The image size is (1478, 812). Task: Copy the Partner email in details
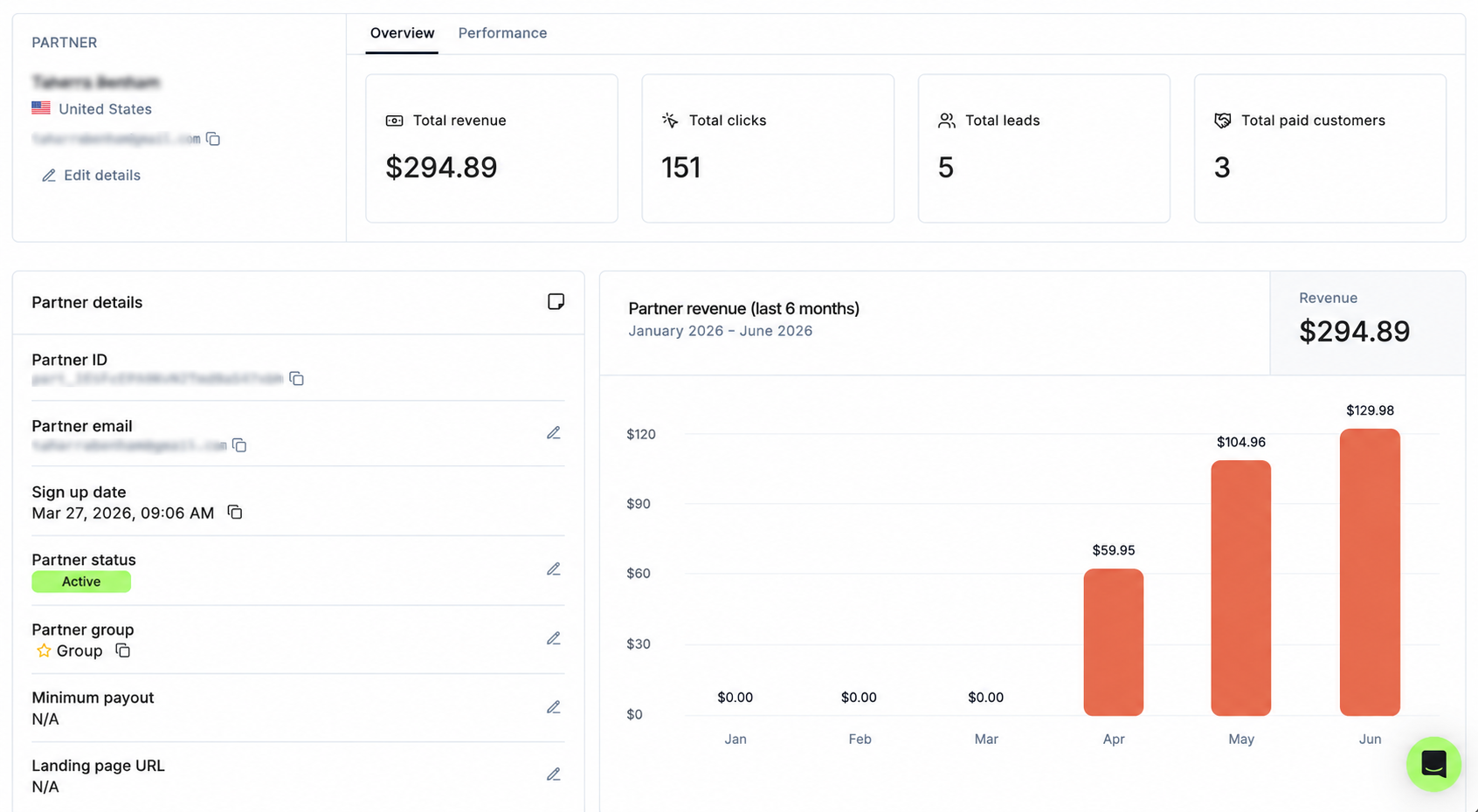(239, 445)
